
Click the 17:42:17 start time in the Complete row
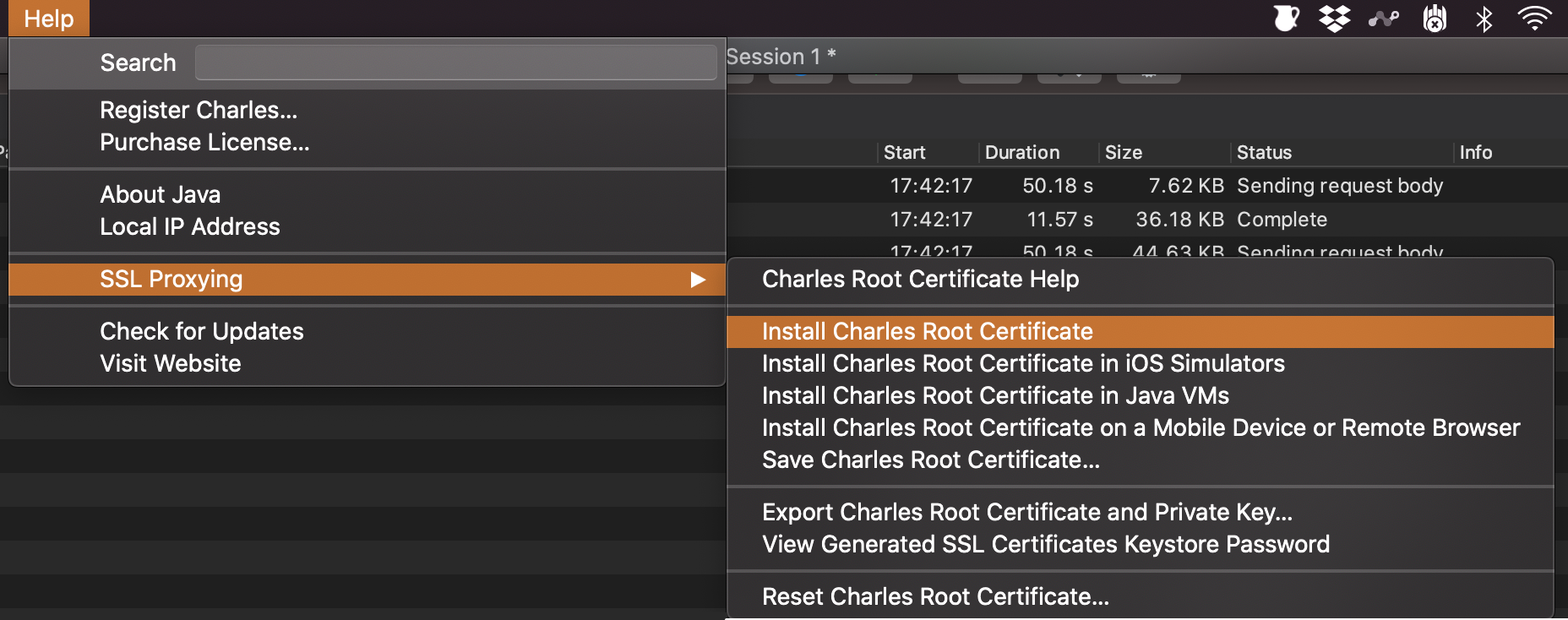(931, 220)
